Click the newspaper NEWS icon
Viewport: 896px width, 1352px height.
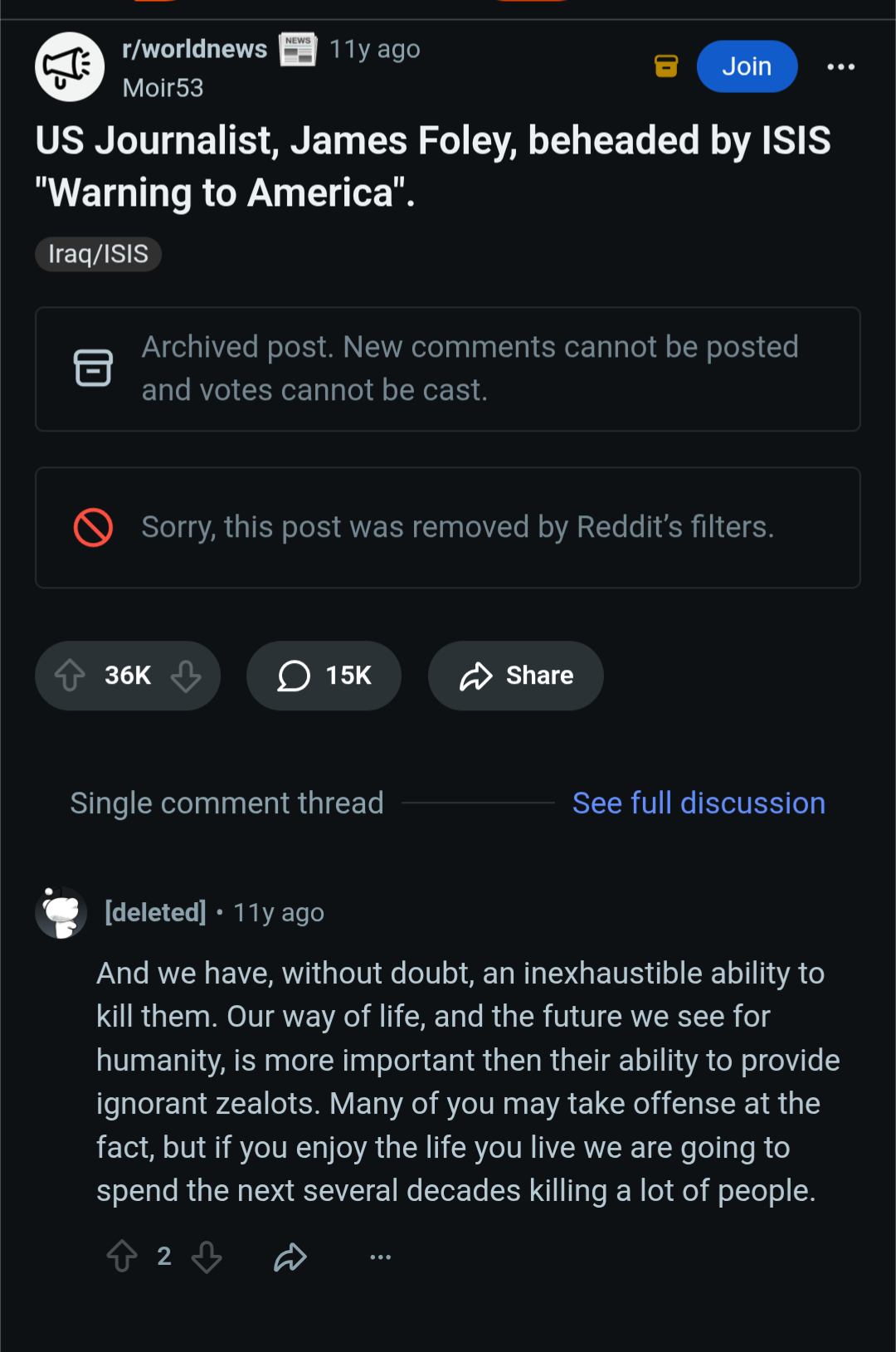coord(298,50)
